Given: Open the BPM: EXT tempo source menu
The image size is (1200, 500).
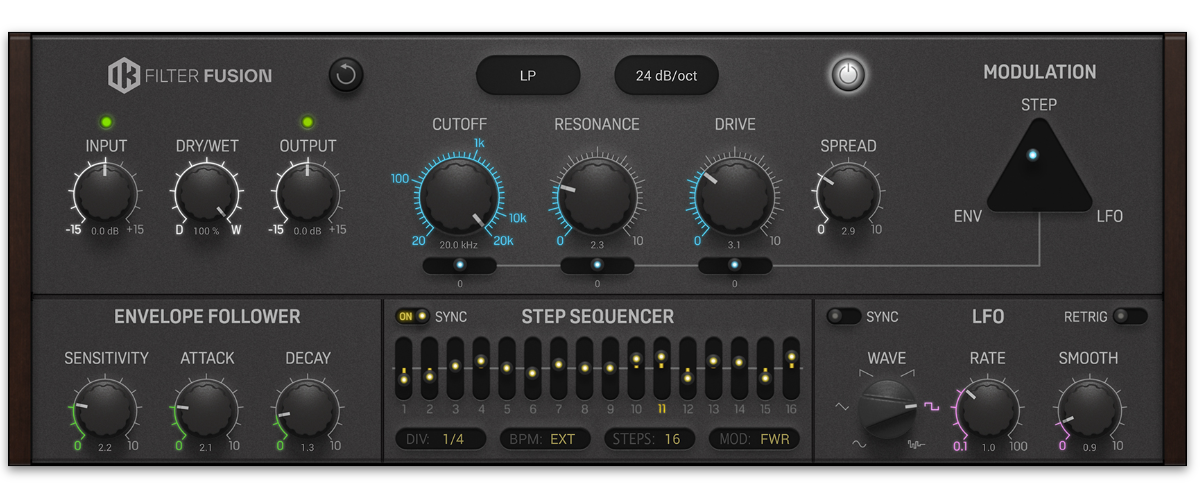Looking at the screenshot, I should coord(545,438).
